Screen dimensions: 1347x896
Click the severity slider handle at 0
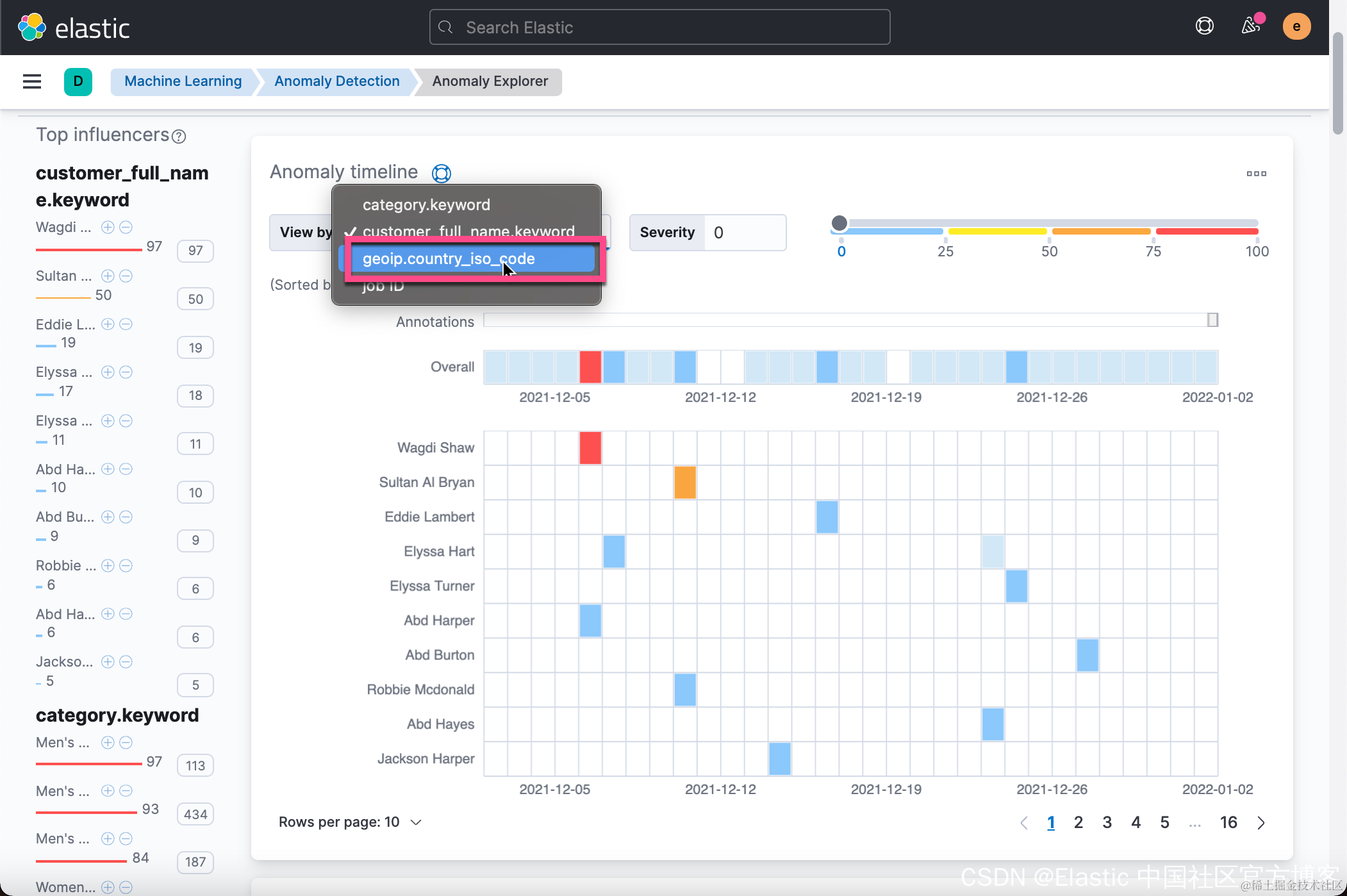(839, 223)
